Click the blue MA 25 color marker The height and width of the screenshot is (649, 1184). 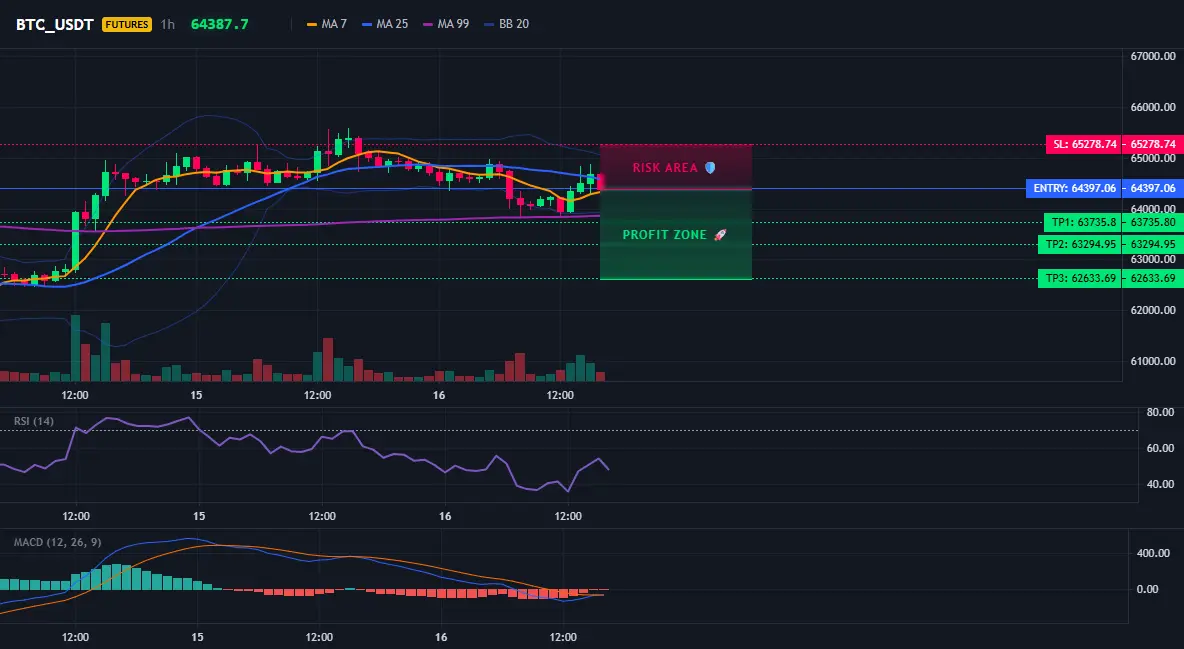coord(367,24)
